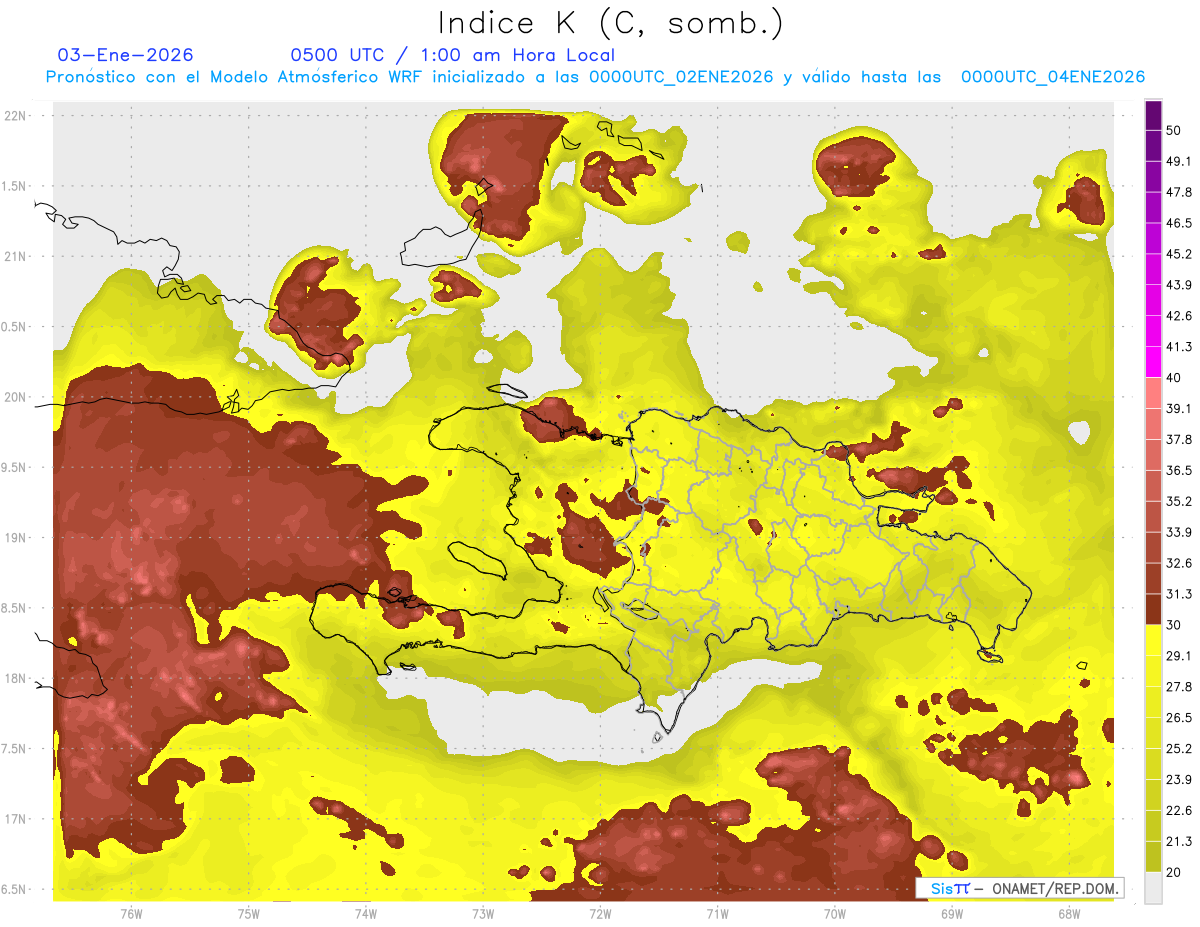Click the '19N' latitude axis label
This screenshot has height=927, width=1200.
point(15,537)
